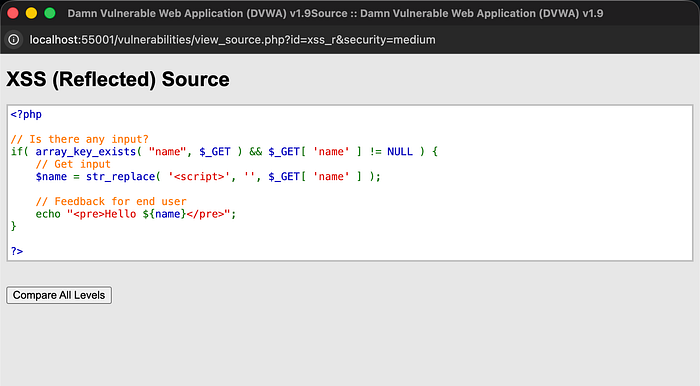Viewport: 700px width, 386px height.
Task: Click the str_replace function name
Action: [x=121, y=177]
